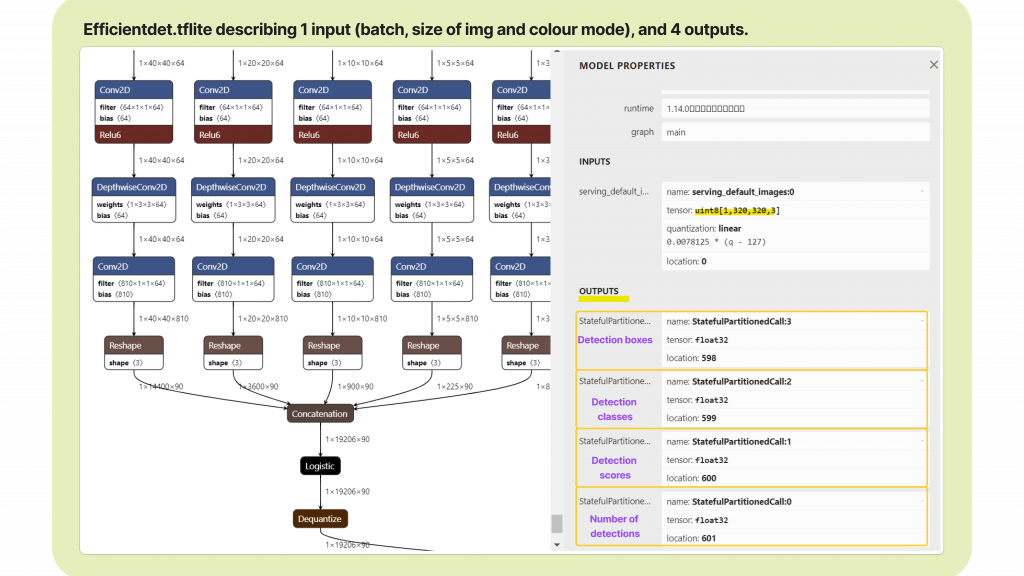1024x576 pixels.
Task: Select the second Reshape node from left
Action: 234,345
